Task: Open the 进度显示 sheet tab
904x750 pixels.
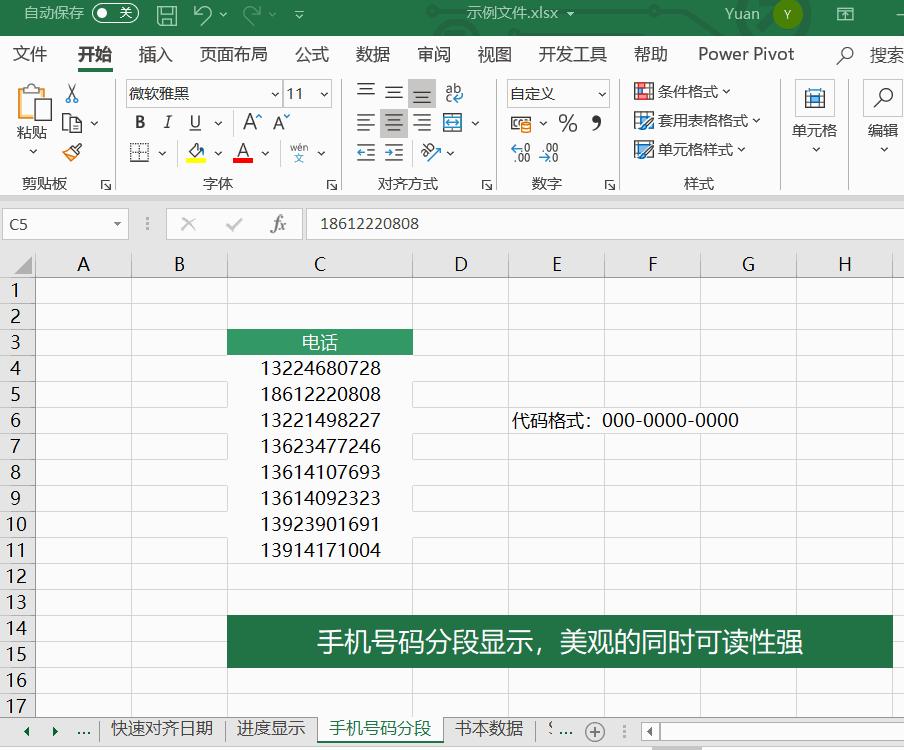Action: [271, 730]
